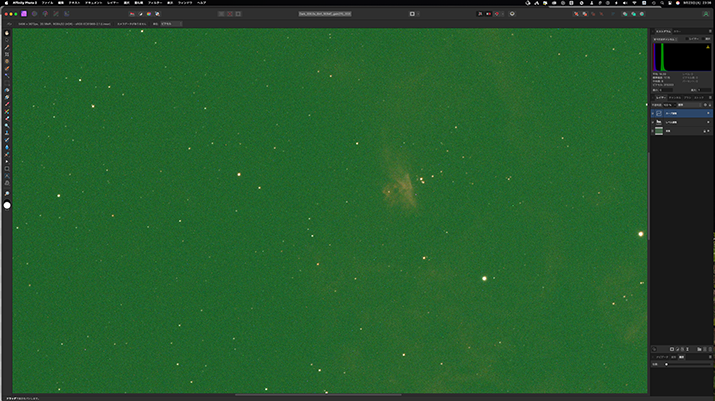Click the white primary color swatch
715x401 pixels.
point(7,205)
